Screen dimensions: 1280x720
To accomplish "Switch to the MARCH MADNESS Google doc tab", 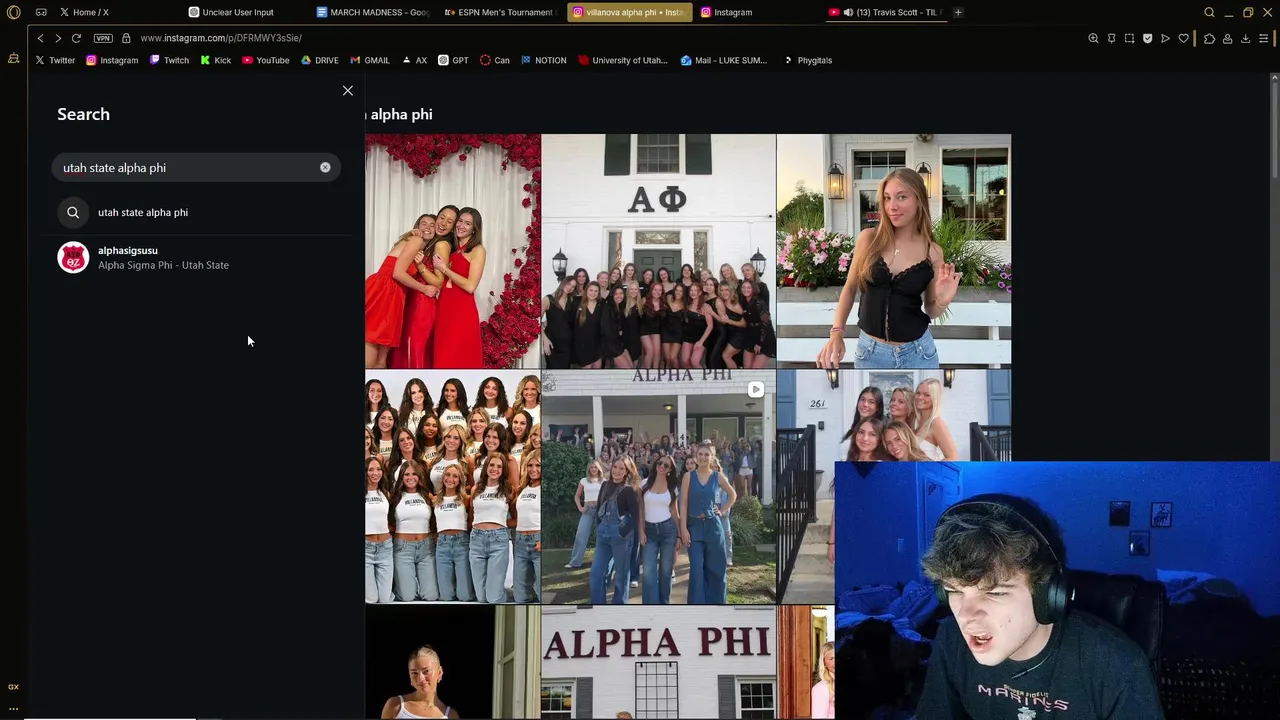I will click(x=373, y=12).
